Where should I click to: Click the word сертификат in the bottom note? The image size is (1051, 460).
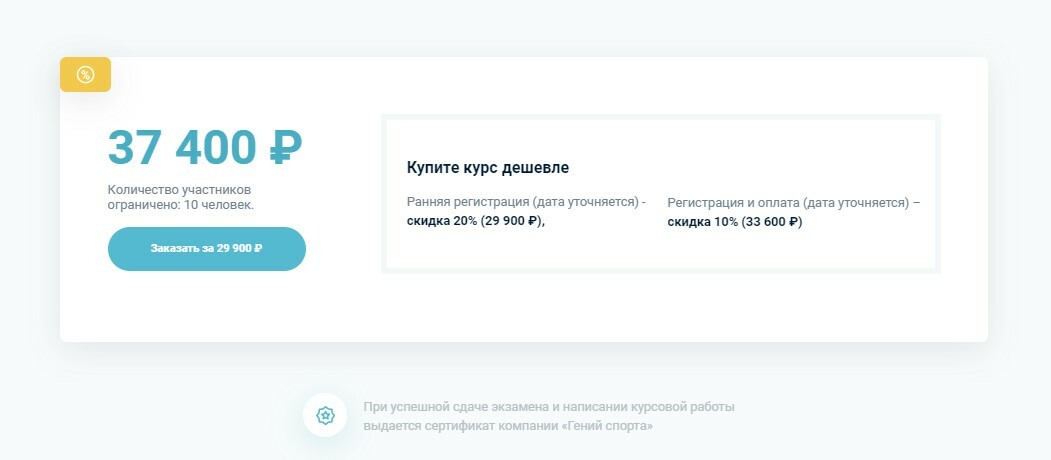[x=457, y=426]
